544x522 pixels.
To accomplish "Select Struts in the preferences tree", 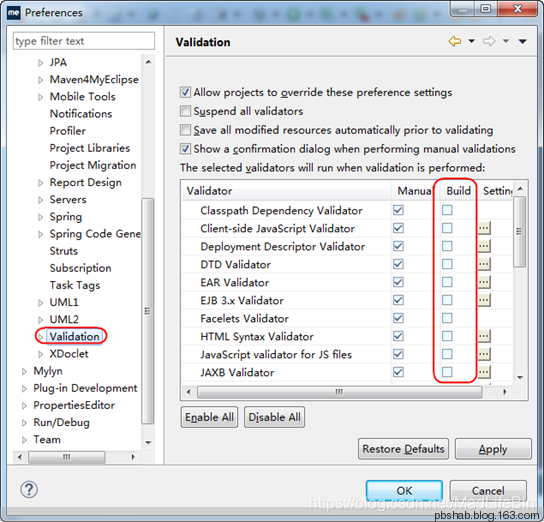I will coord(64,251).
